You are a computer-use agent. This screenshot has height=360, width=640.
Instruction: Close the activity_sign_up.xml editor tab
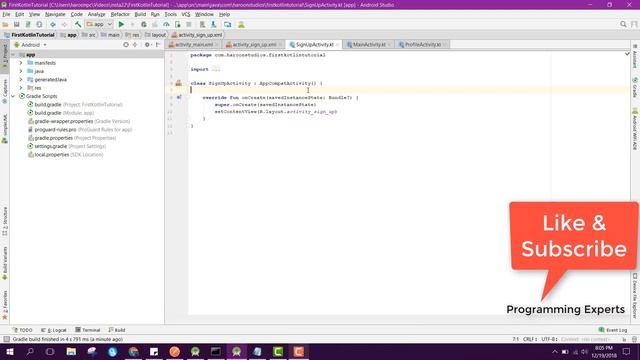pos(280,44)
